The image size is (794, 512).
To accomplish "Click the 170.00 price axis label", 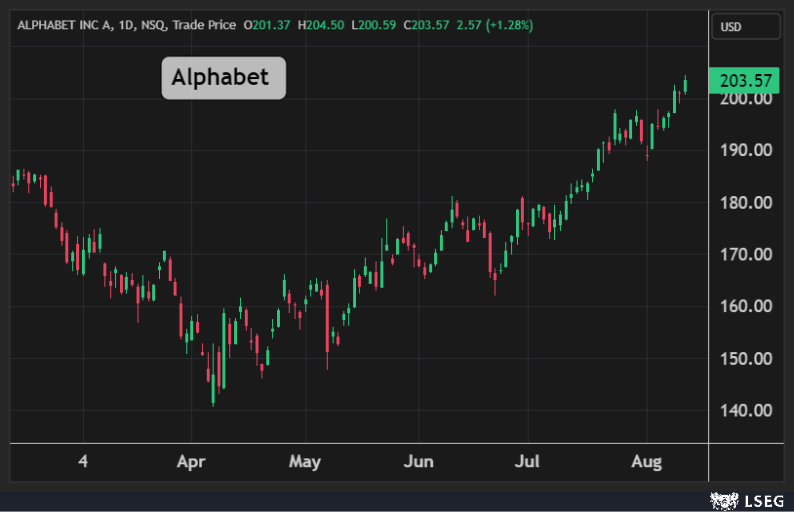I will (x=743, y=254).
